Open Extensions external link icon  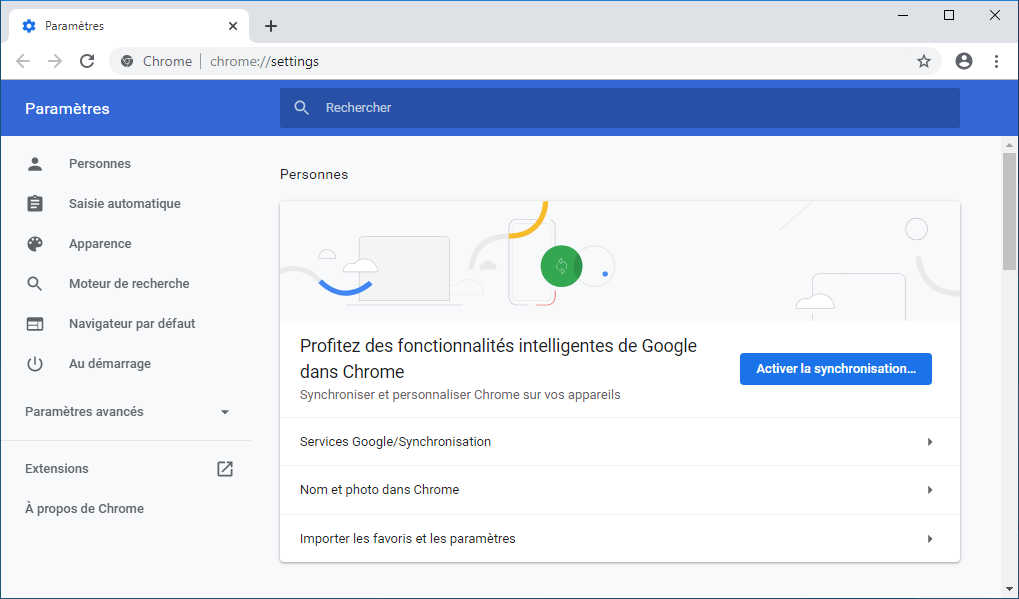(x=225, y=469)
